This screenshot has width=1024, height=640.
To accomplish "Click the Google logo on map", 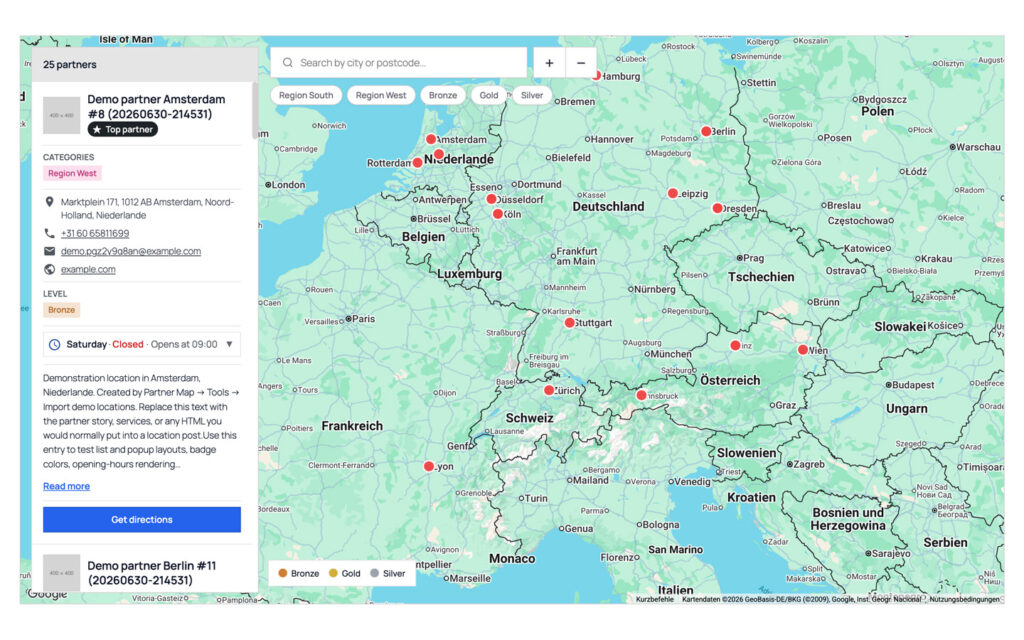I will 47,593.
